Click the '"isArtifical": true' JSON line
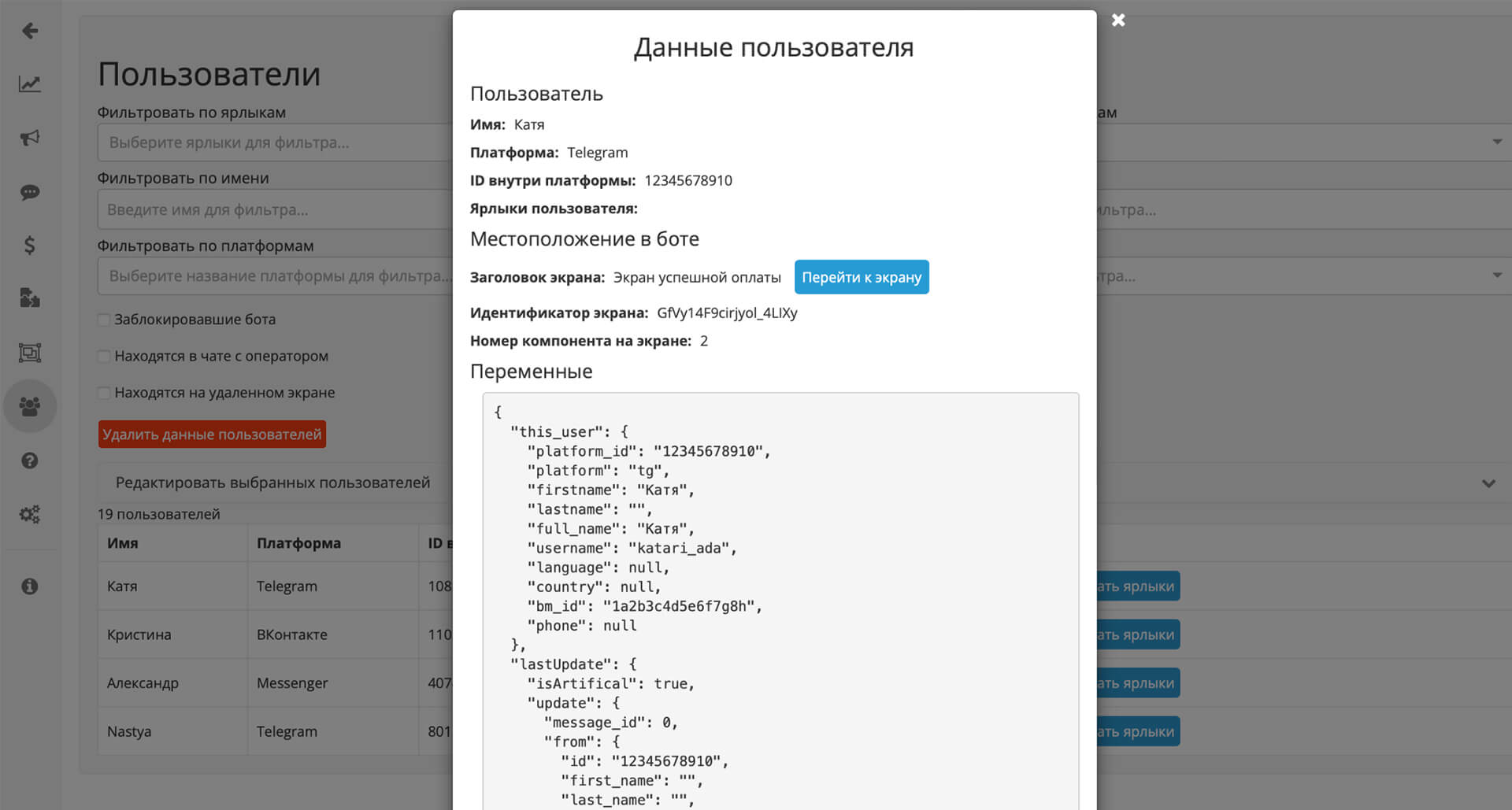This screenshot has height=810, width=1512. (x=610, y=683)
